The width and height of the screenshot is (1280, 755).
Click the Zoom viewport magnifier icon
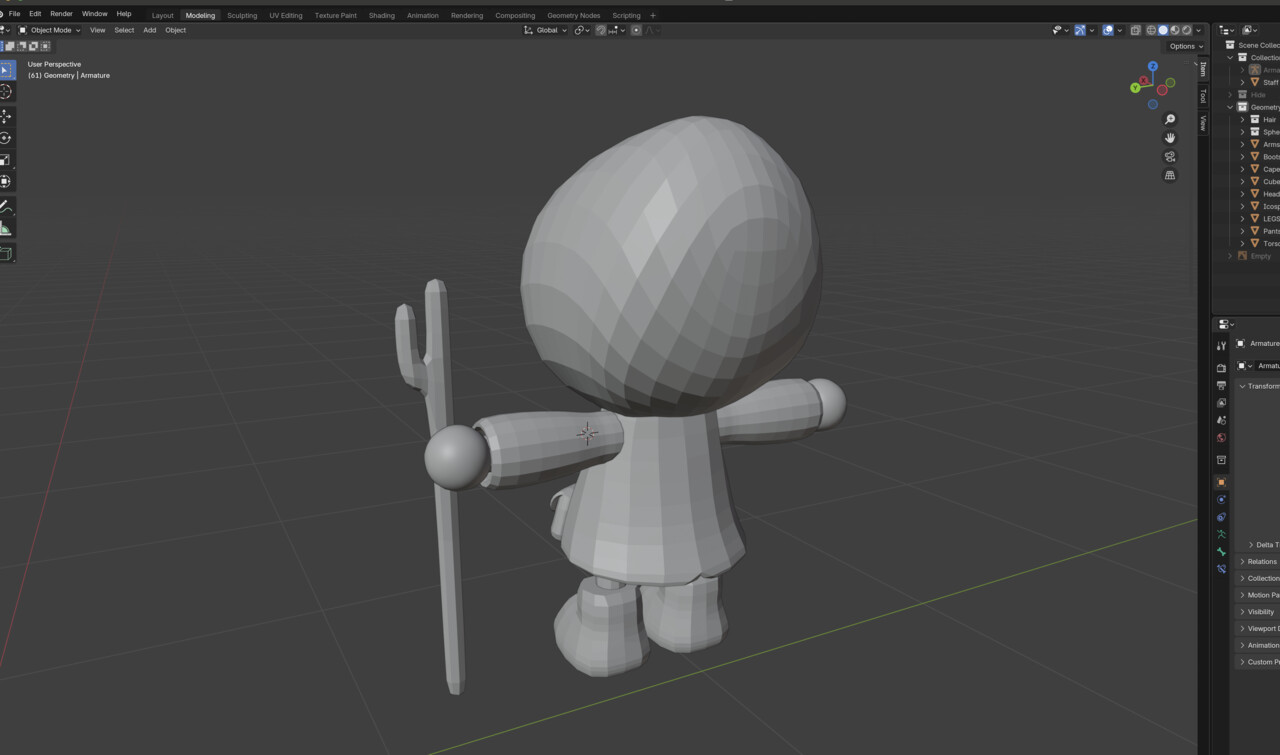(1170, 120)
